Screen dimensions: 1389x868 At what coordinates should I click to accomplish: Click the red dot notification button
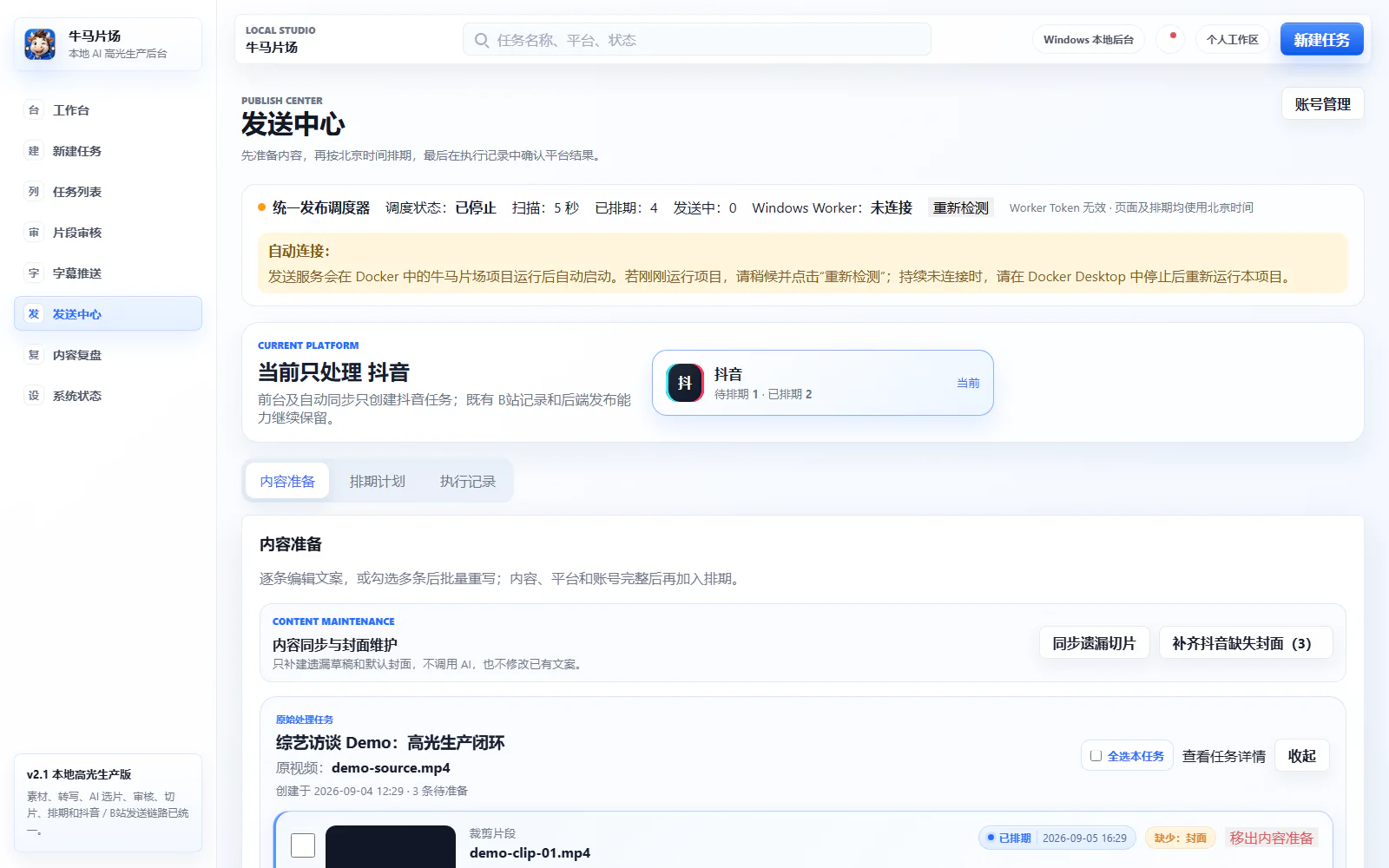point(1170,39)
